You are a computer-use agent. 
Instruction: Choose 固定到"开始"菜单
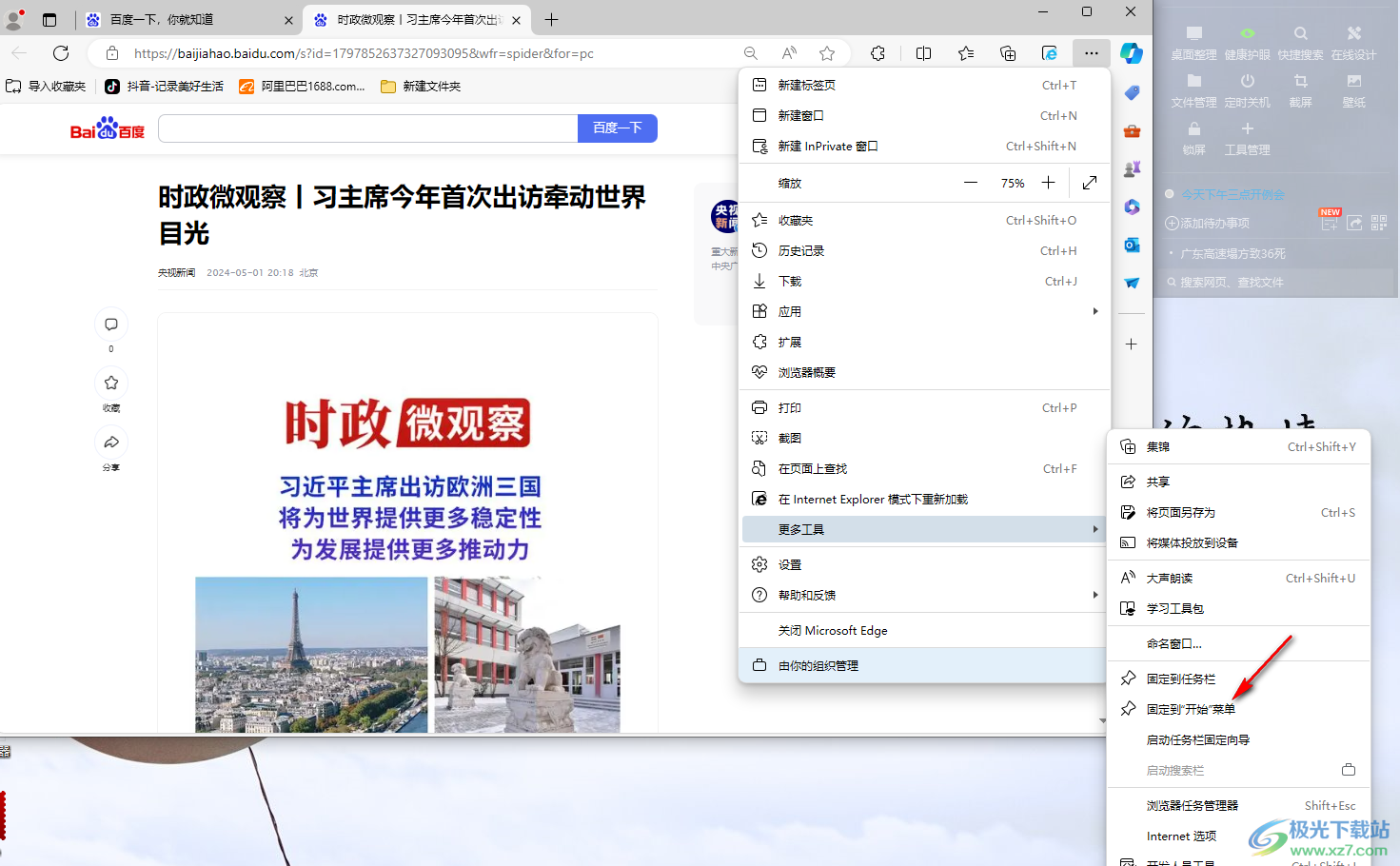pyautogui.click(x=1239, y=709)
